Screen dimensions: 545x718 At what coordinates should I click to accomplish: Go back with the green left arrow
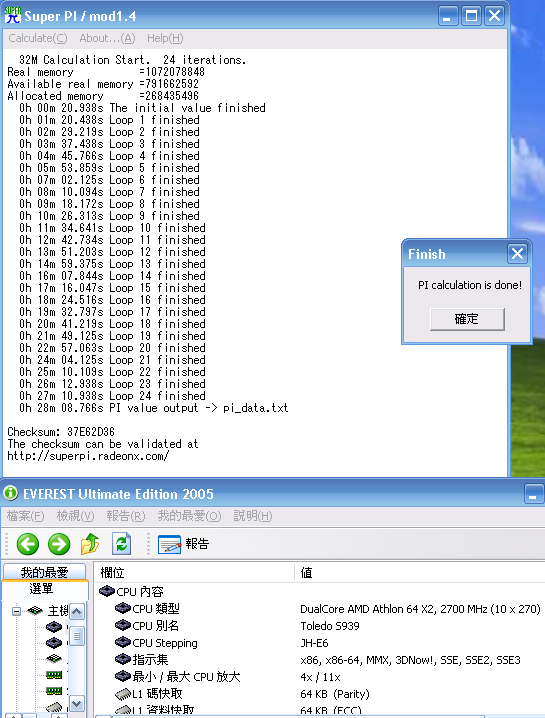28,544
